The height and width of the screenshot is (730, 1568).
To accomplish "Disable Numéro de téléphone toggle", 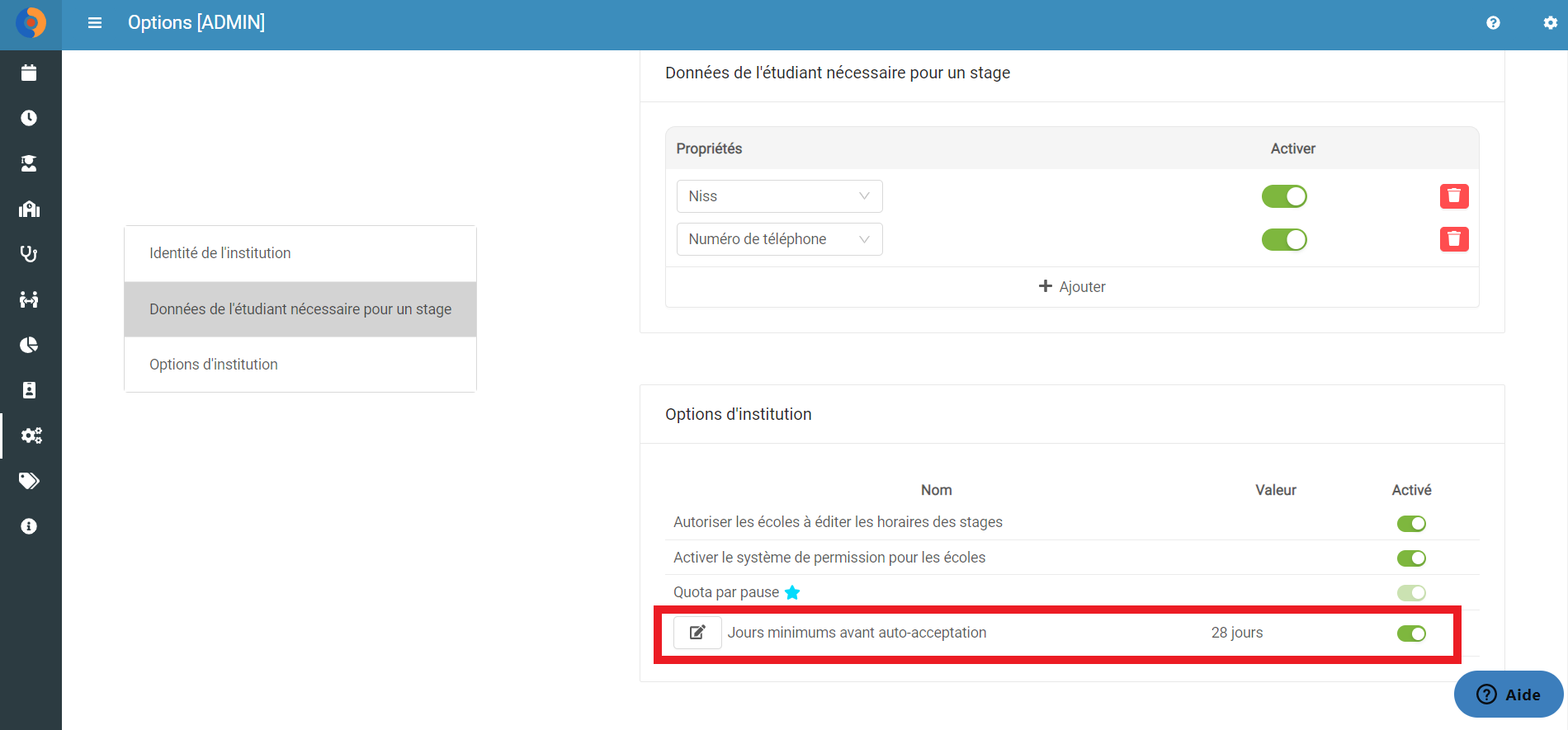I will click(1284, 239).
